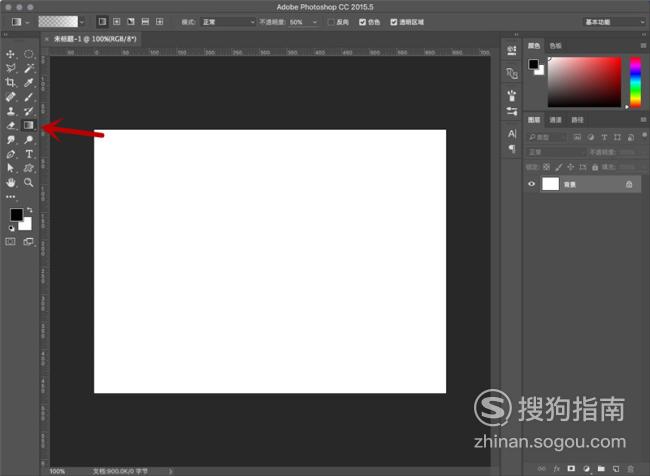Select the Custom Shape tool

tap(29, 168)
